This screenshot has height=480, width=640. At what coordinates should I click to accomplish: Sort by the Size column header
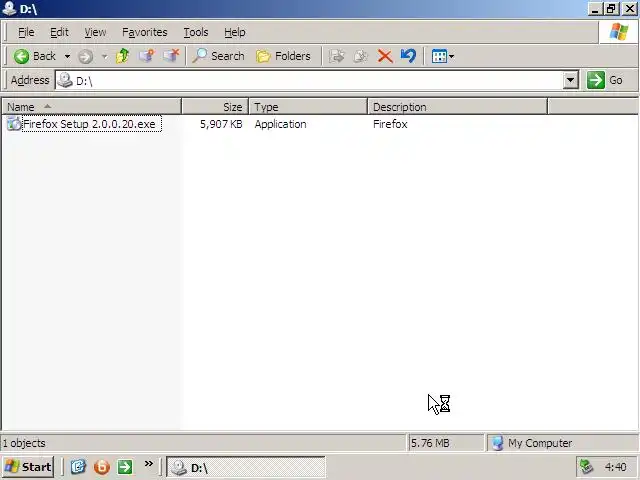tap(215, 107)
